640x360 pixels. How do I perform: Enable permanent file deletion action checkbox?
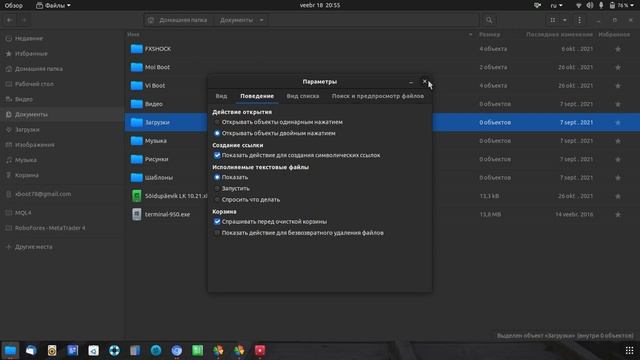(217, 233)
